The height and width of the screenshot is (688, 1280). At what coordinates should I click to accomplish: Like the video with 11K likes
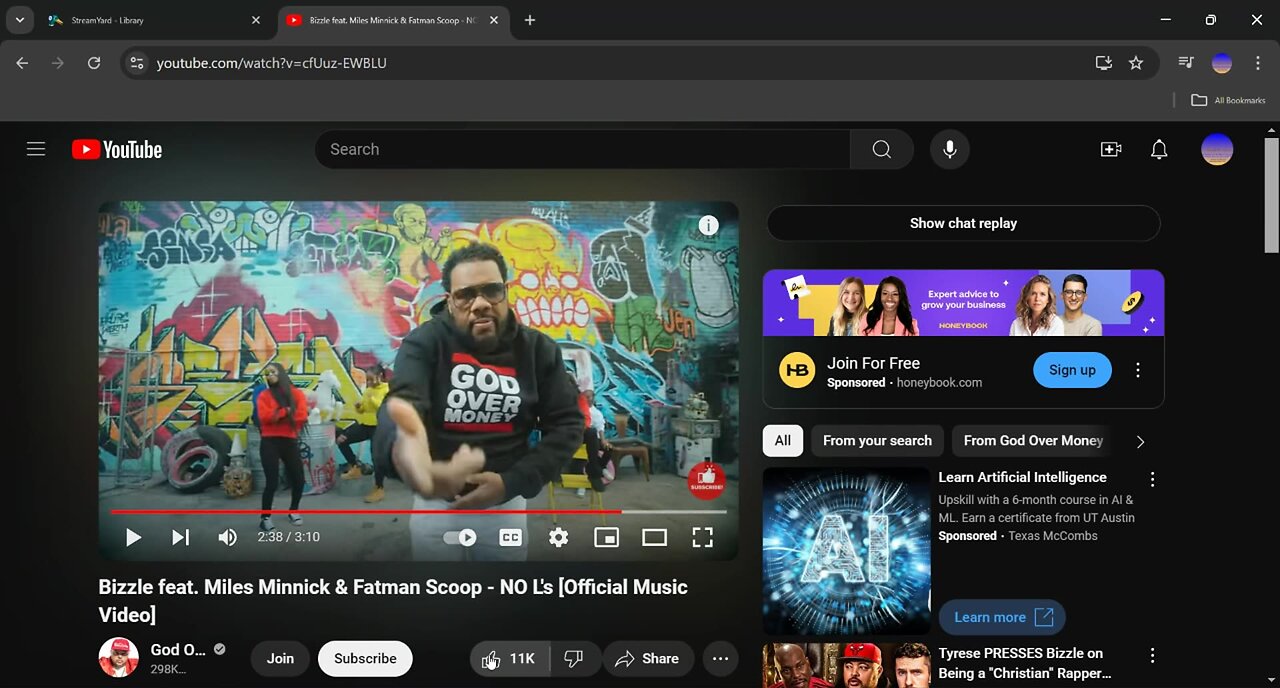tap(510, 659)
